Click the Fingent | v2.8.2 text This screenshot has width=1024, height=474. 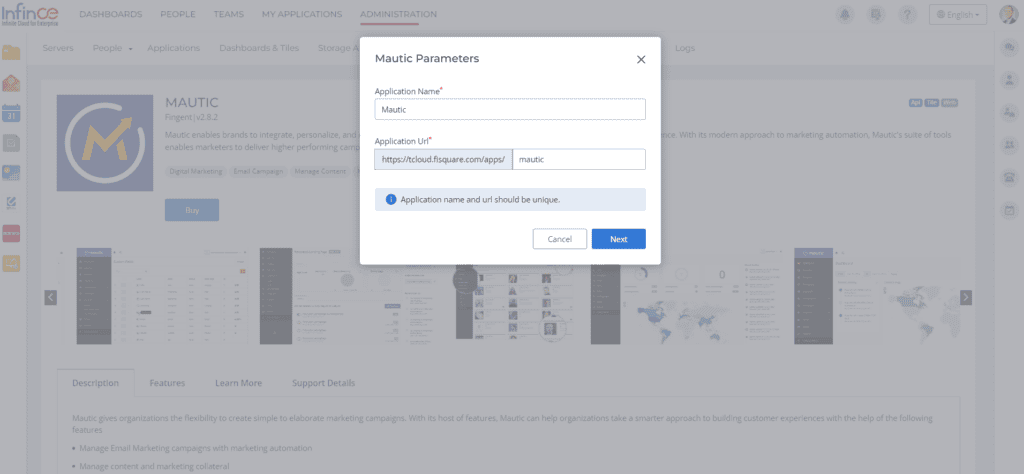[x=191, y=118]
